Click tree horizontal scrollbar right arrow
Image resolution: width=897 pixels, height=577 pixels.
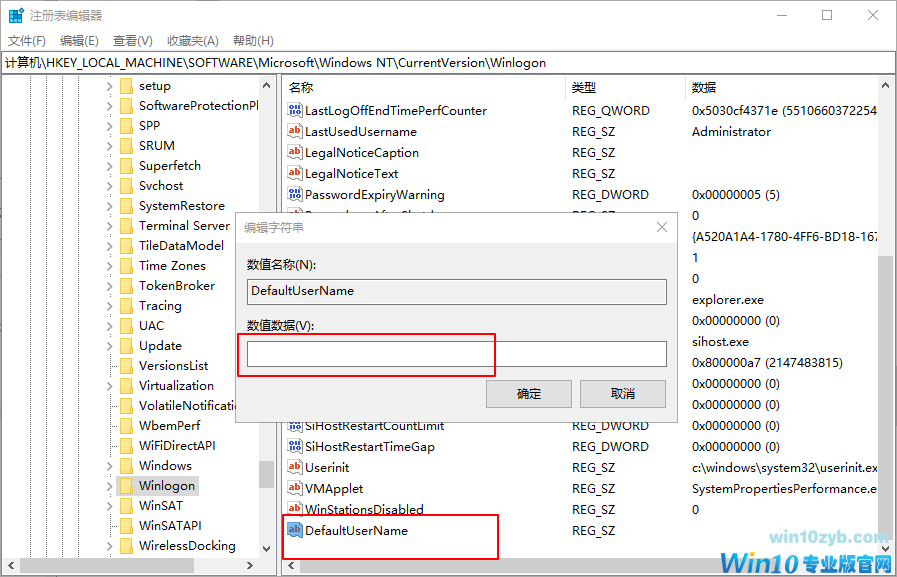tap(249, 566)
